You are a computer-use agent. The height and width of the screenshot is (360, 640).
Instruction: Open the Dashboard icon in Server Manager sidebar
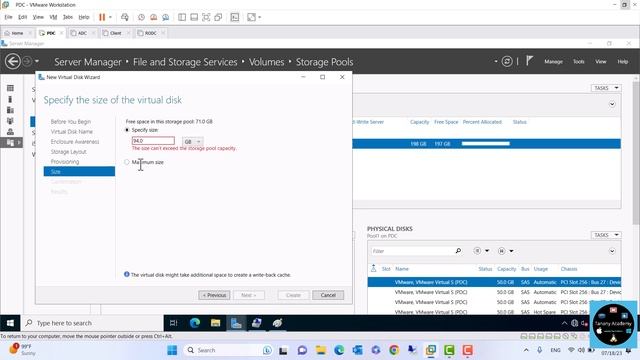(10, 88)
